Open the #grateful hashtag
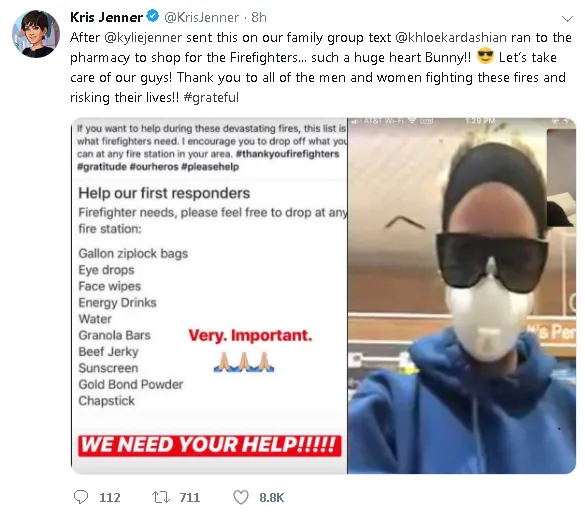Image resolution: width=585 pixels, height=514 pixels. pyautogui.click(x=211, y=98)
